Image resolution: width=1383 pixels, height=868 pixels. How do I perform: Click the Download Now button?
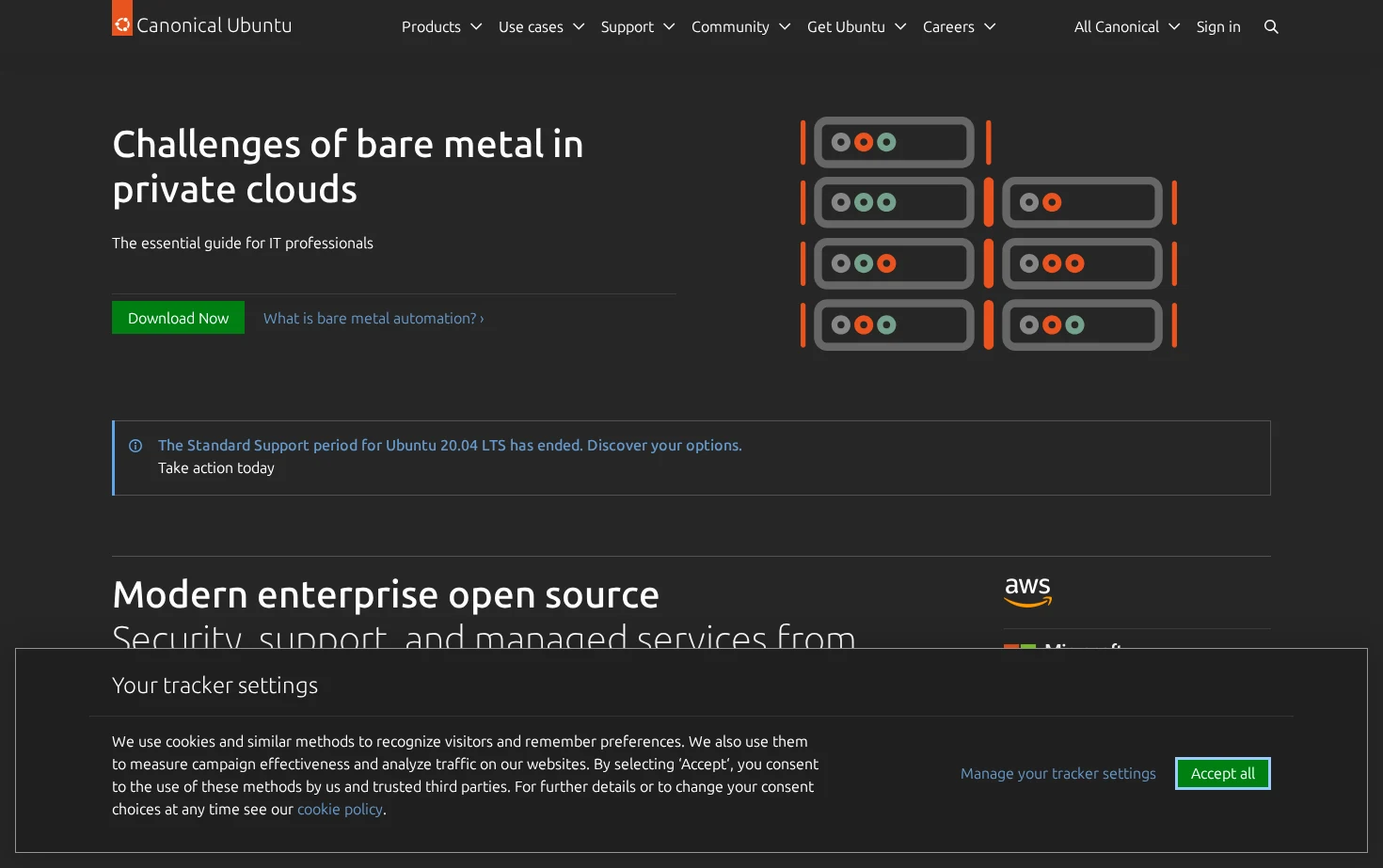[x=178, y=318]
